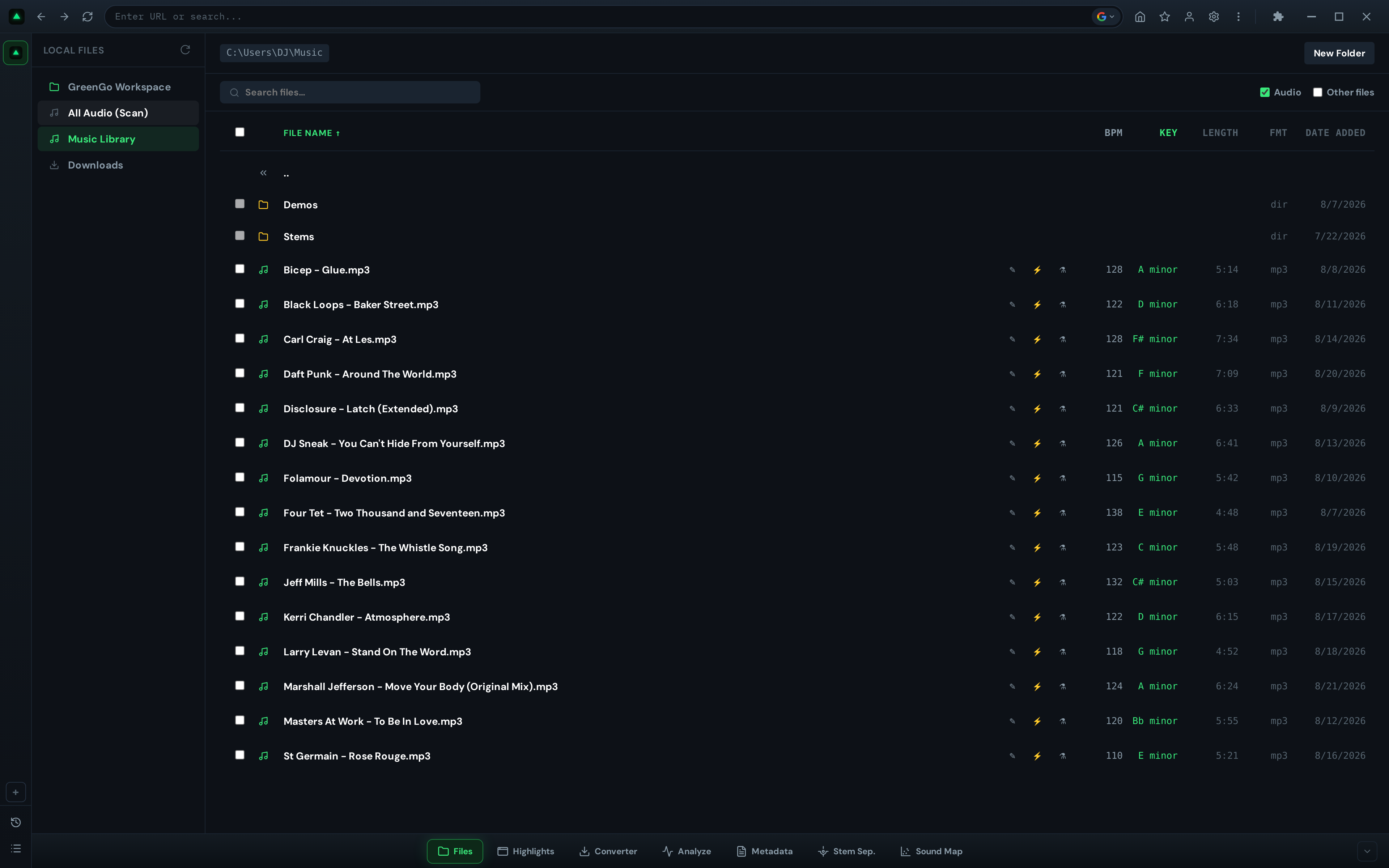This screenshot has width=1389, height=868.
Task: Select the checkbox for Bicep - Glue.mp3
Action: 240,269
